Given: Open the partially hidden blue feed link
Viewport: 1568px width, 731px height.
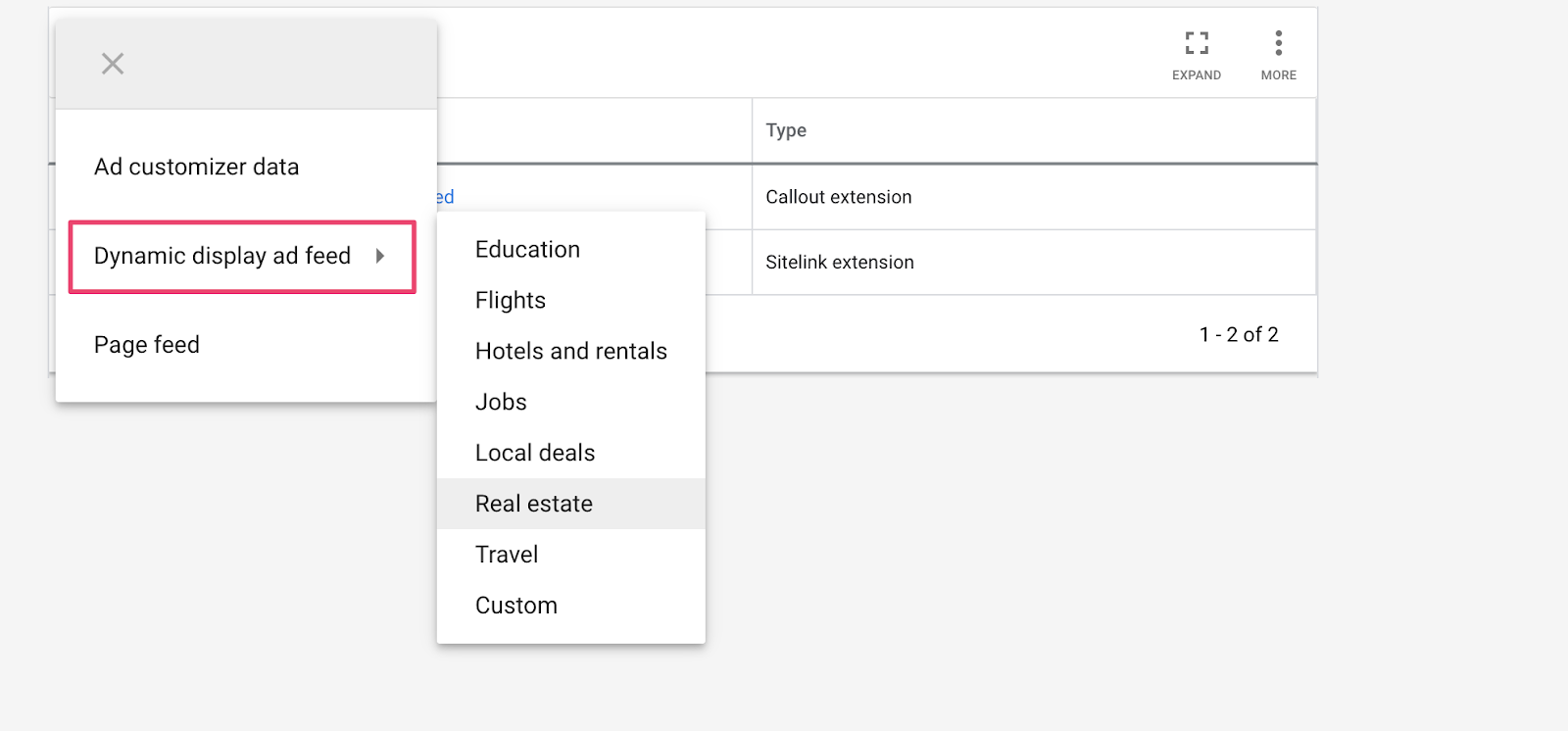Looking at the screenshot, I should [x=446, y=197].
